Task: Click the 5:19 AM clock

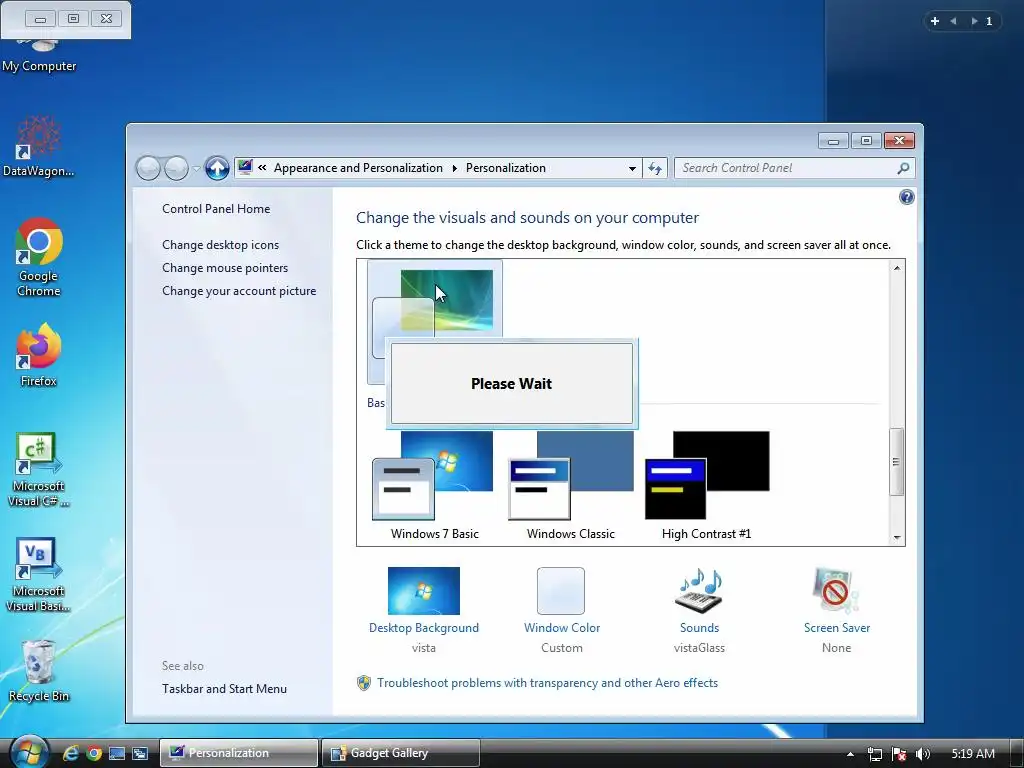Action: [973, 754]
